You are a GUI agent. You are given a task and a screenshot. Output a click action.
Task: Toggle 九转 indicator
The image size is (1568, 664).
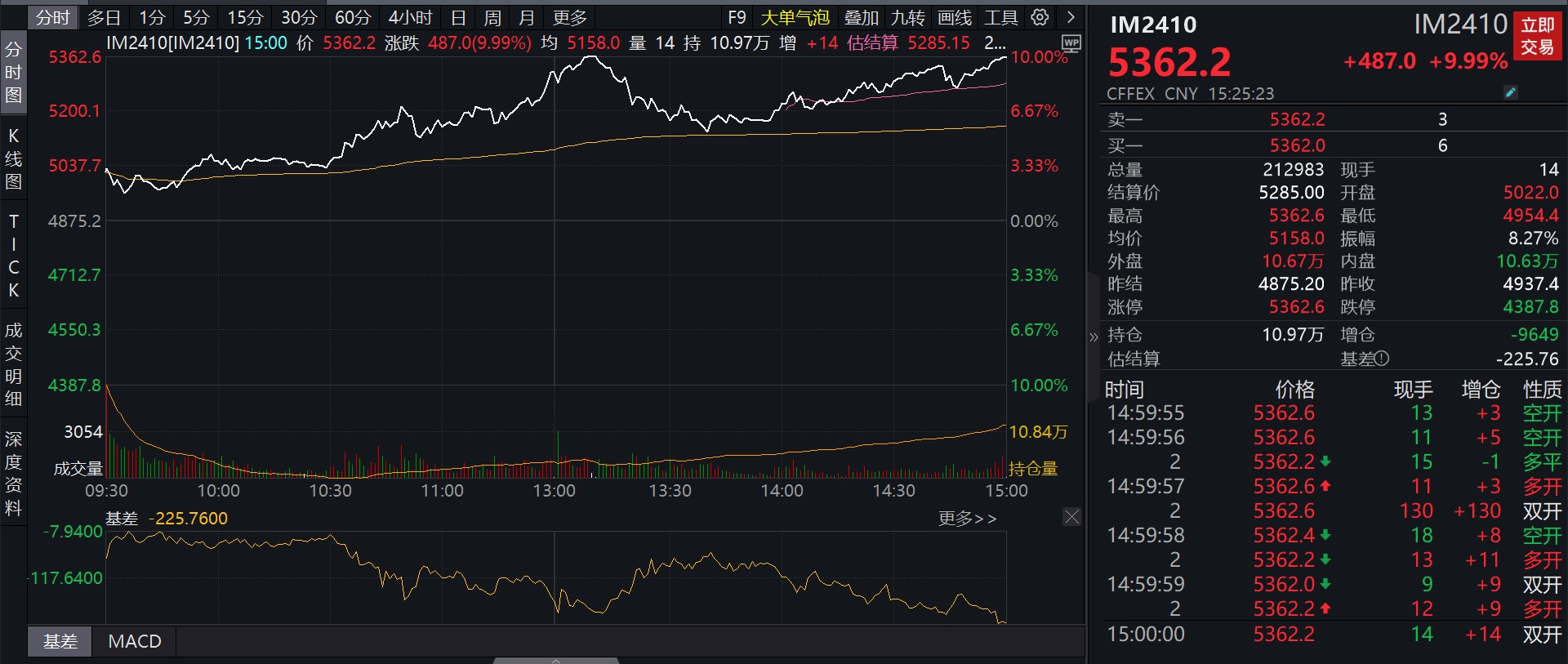[x=907, y=18]
